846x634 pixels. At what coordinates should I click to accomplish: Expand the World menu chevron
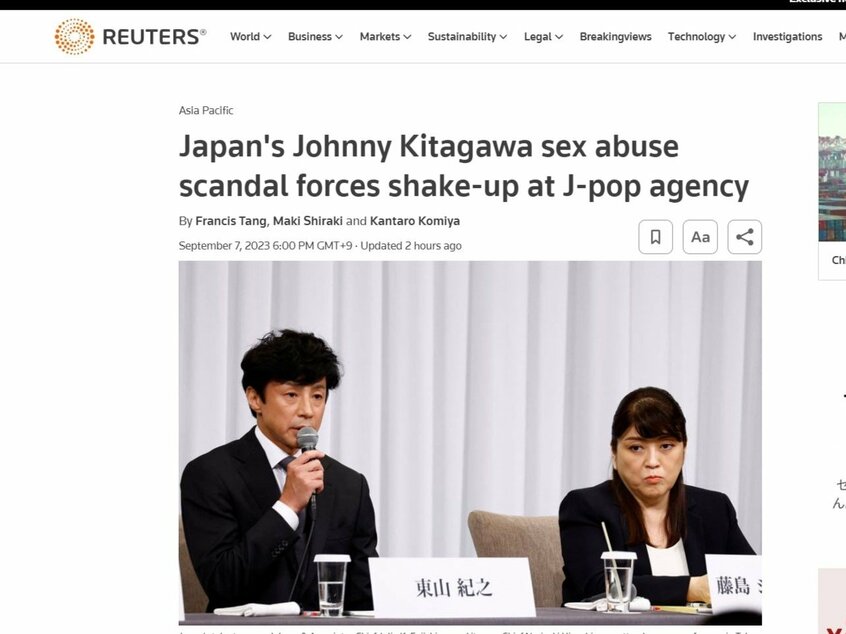coord(268,37)
